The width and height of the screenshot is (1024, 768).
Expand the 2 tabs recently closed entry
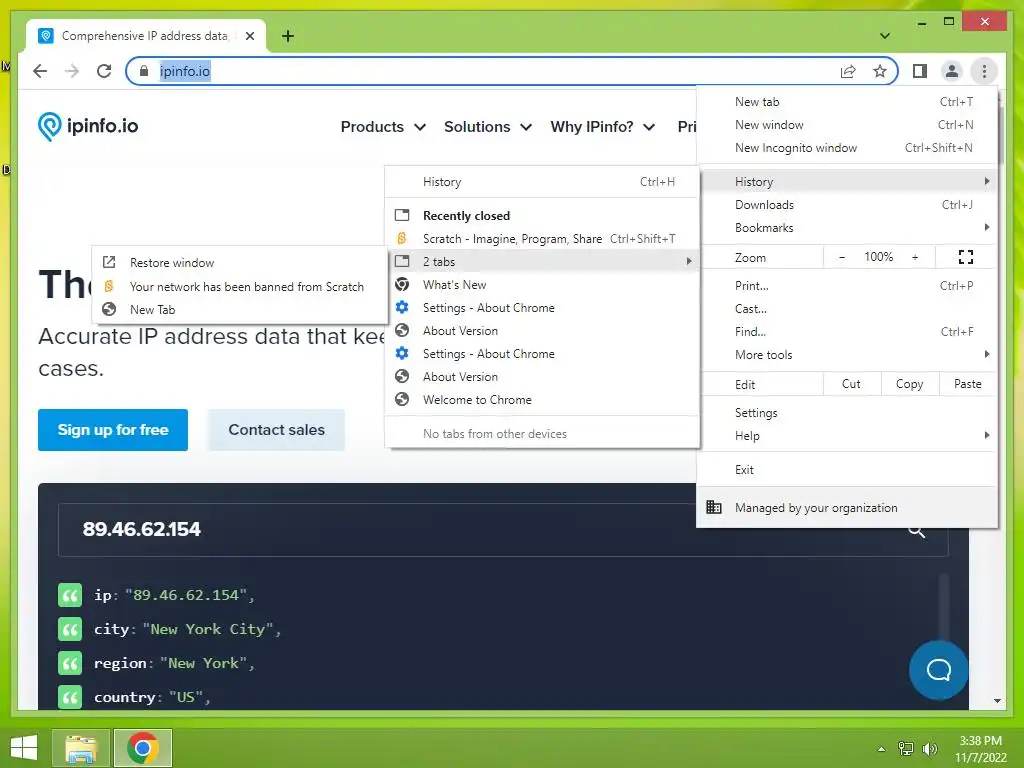click(x=542, y=261)
